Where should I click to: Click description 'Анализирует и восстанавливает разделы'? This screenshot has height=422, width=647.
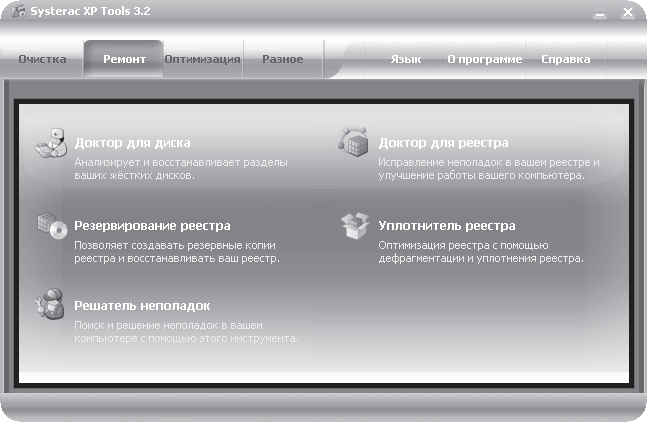point(181,163)
